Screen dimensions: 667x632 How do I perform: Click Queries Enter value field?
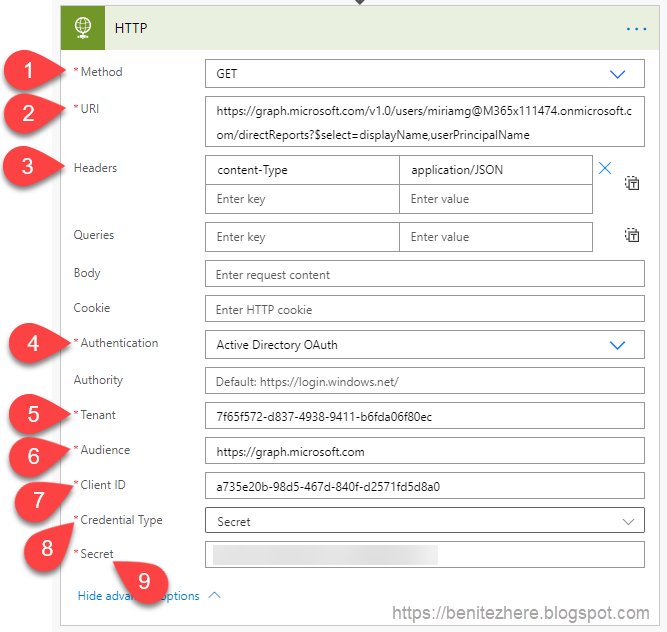496,237
